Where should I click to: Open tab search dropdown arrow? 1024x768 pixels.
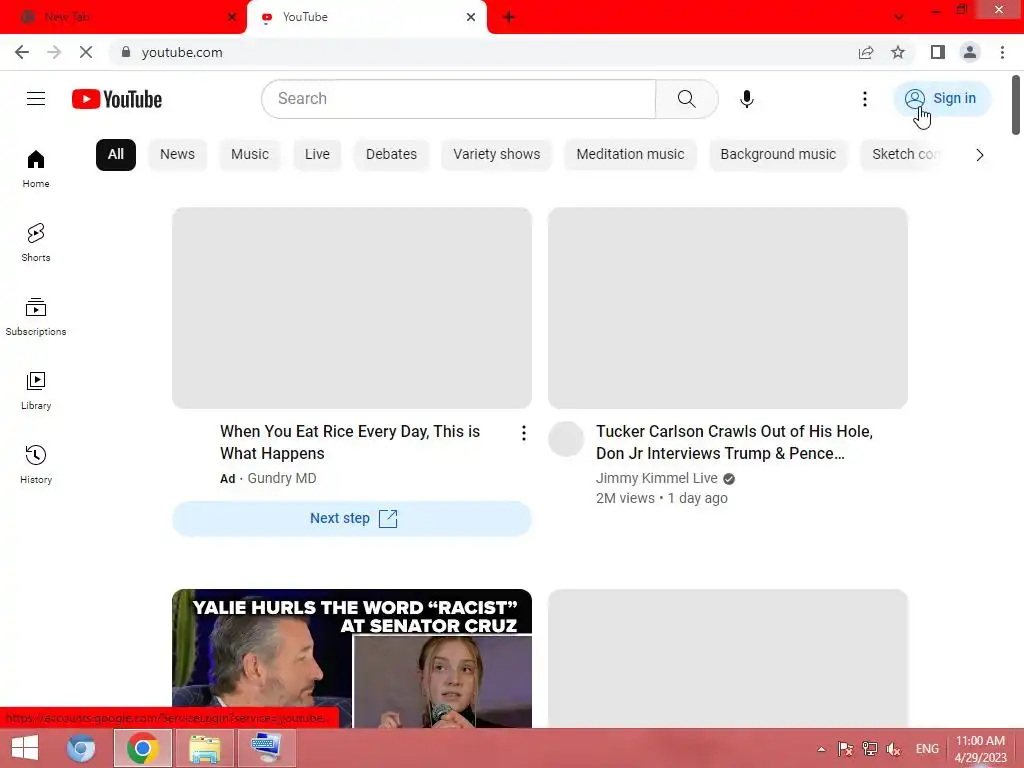[899, 17]
